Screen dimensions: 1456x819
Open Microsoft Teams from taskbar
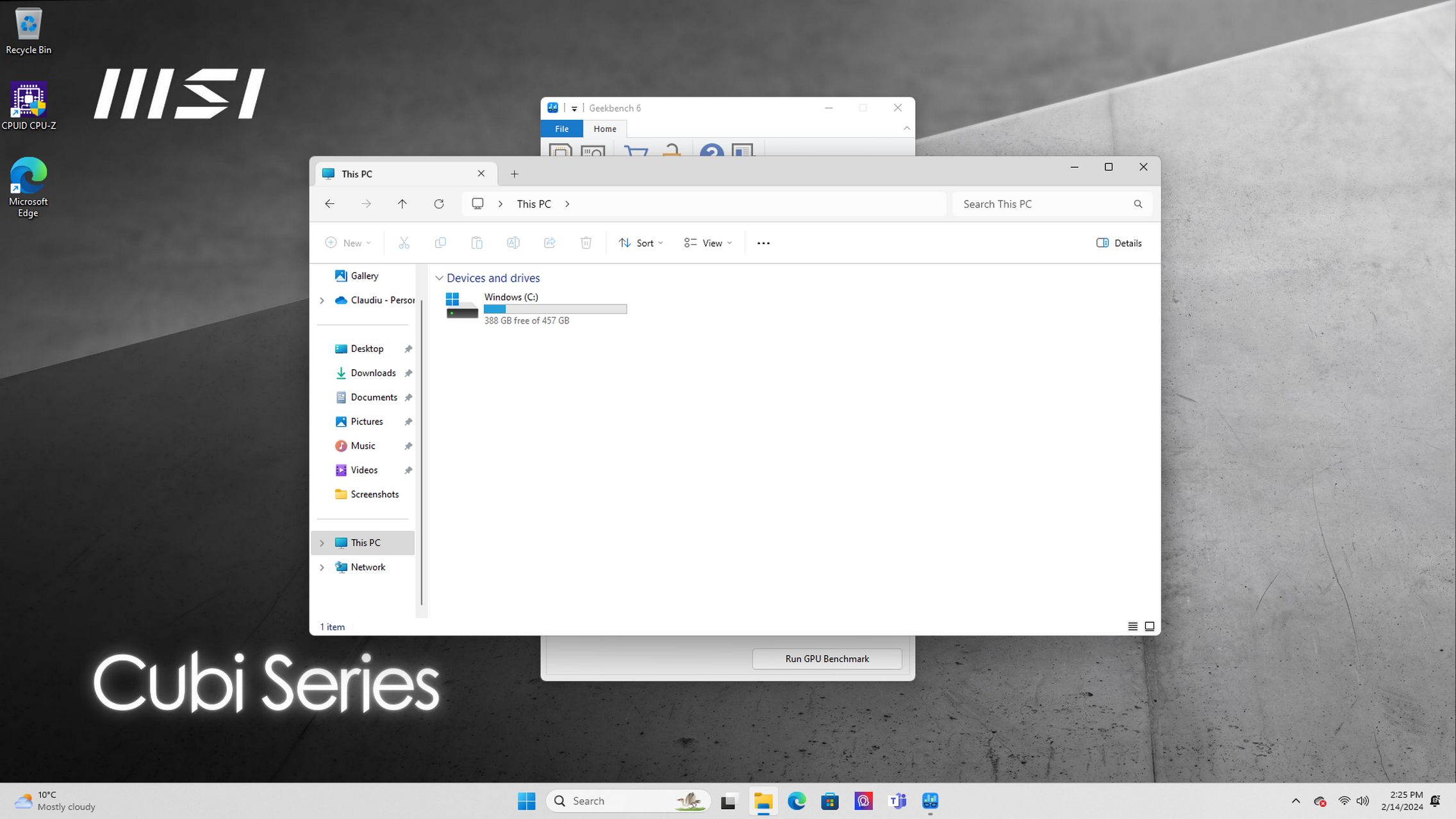(897, 801)
